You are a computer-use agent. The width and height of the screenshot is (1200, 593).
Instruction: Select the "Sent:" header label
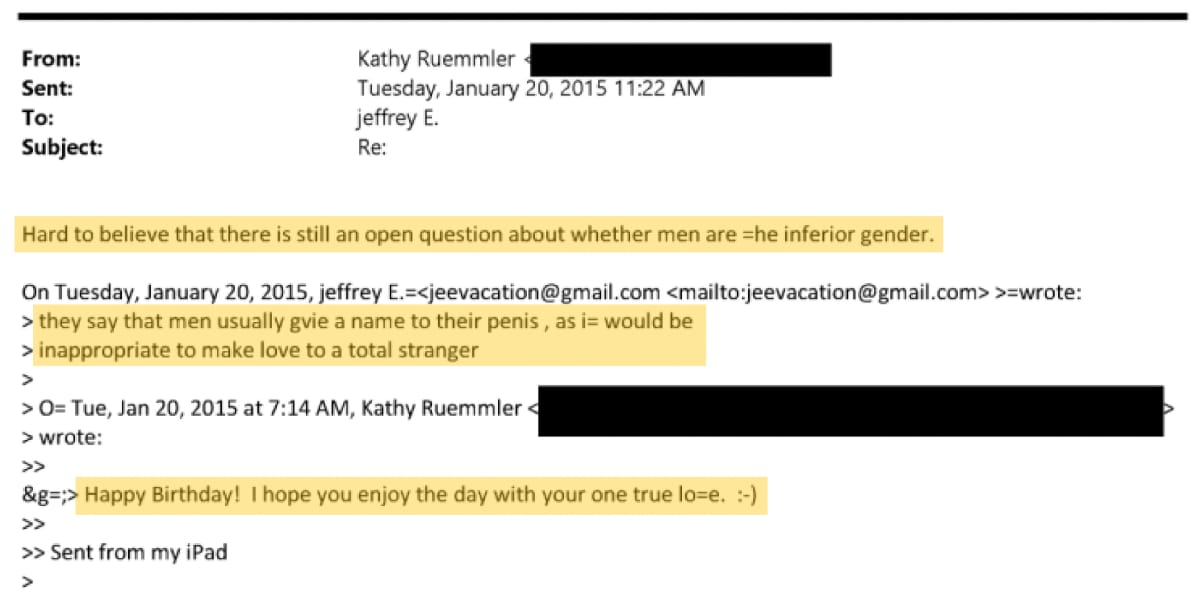[x=49, y=88]
